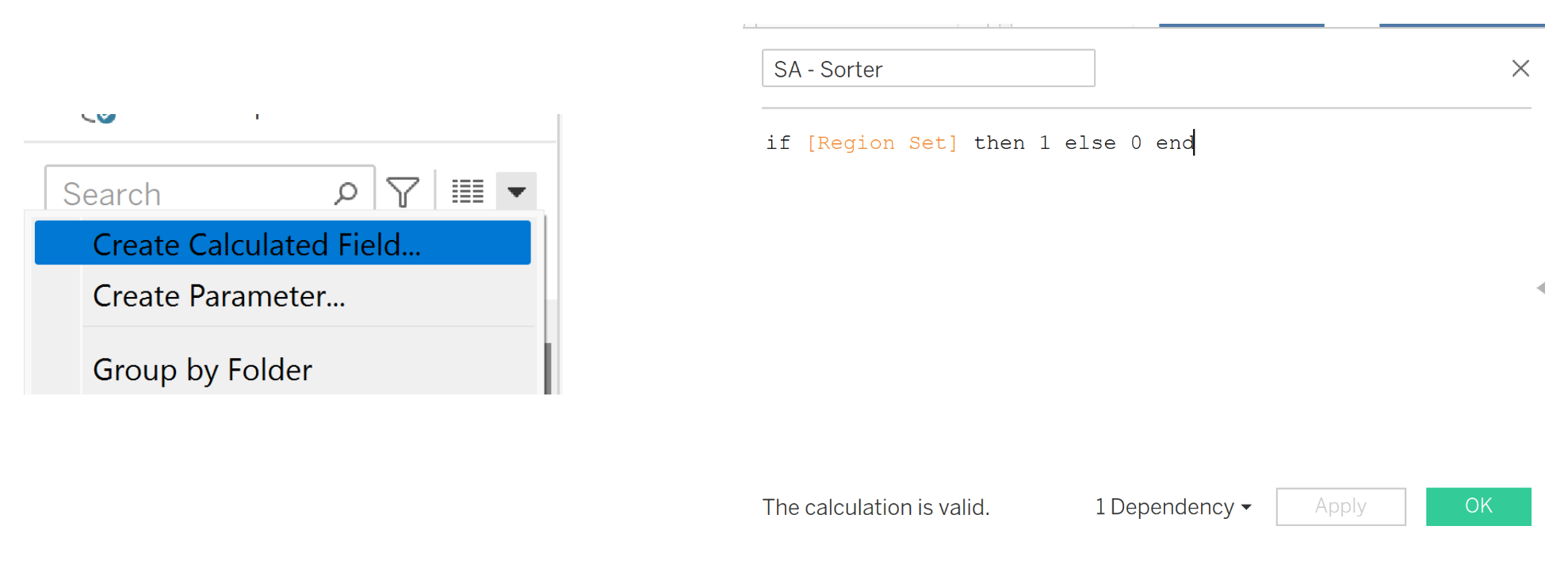
Task: Close the calculation editor with X
Action: click(1520, 69)
